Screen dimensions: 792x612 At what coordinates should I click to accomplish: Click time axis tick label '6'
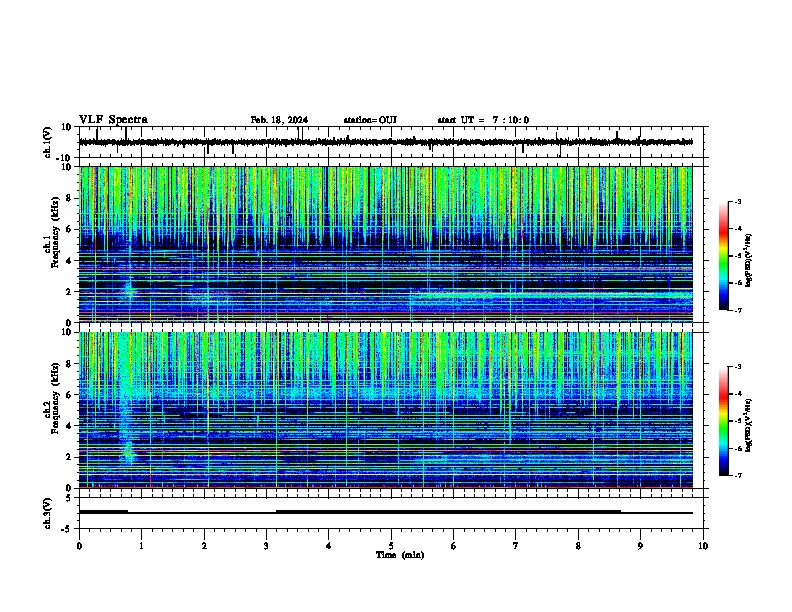point(453,546)
